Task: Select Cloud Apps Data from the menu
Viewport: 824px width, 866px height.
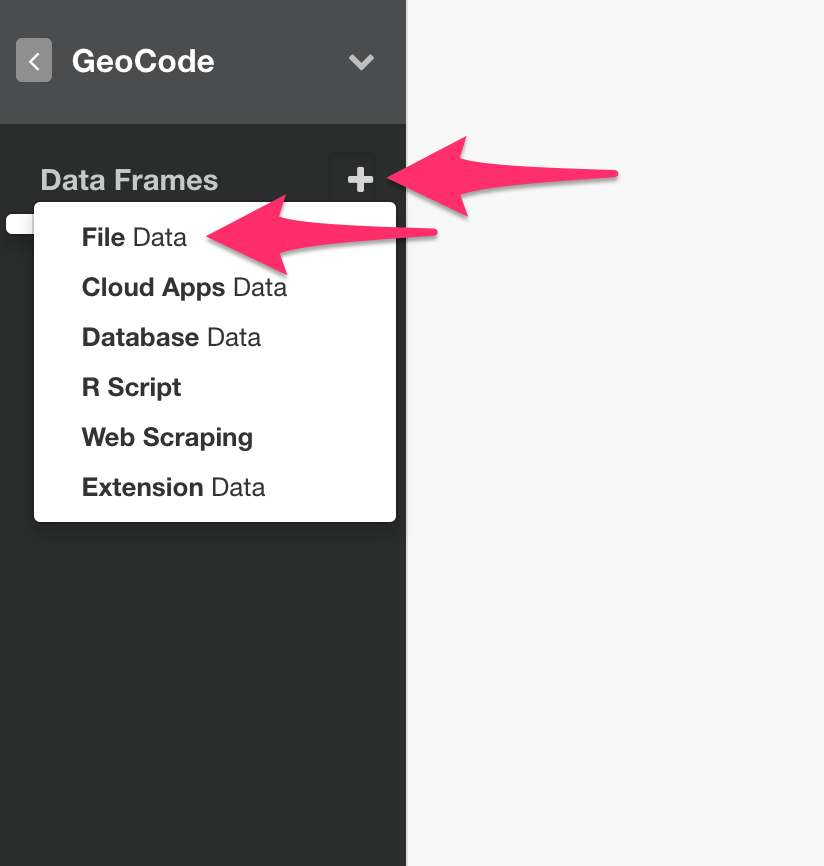Action: point(184,287)
